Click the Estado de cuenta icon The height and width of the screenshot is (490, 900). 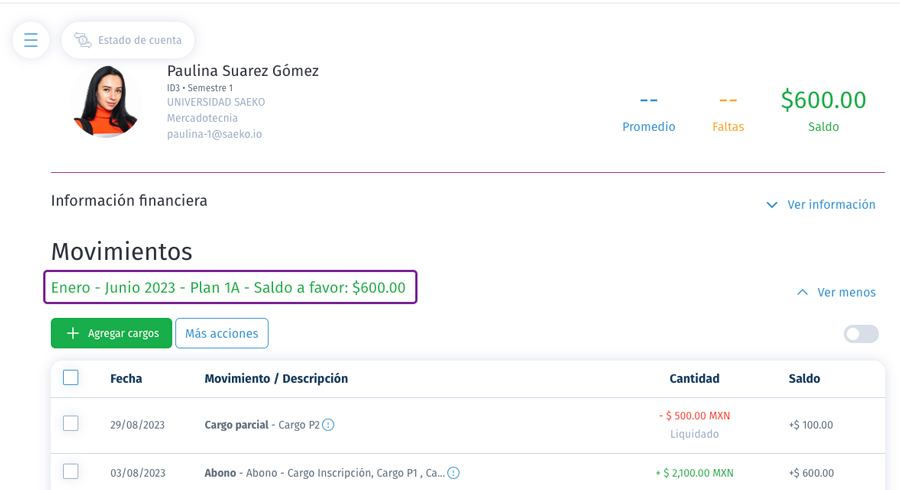(x=83, y=40)
